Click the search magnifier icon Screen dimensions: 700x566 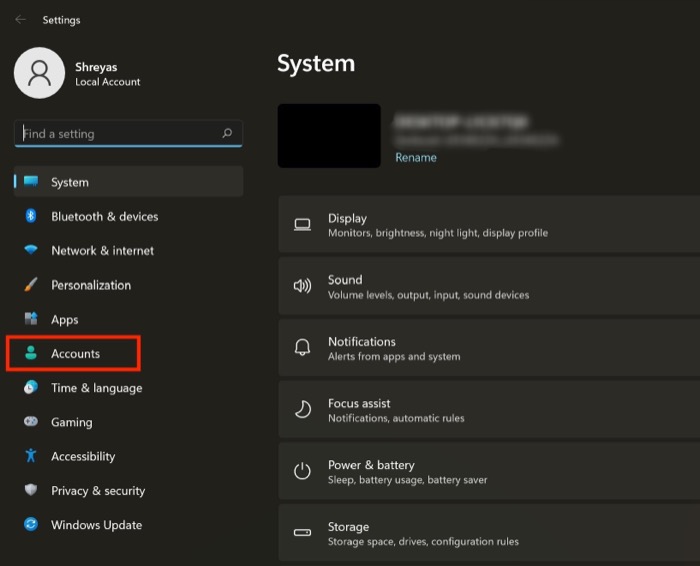[227, 133]
